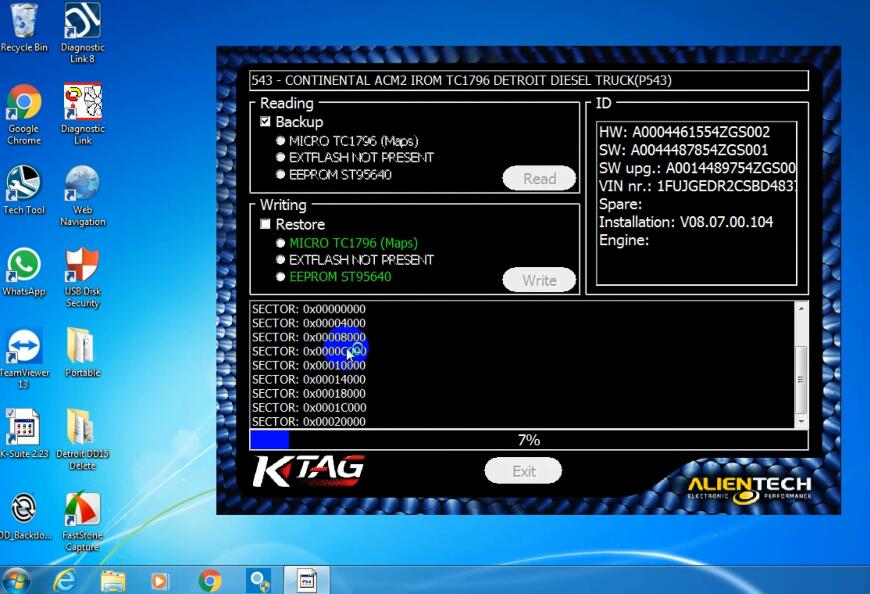Click log line SECTOR: 0x00014000

(x=308, y=379)
